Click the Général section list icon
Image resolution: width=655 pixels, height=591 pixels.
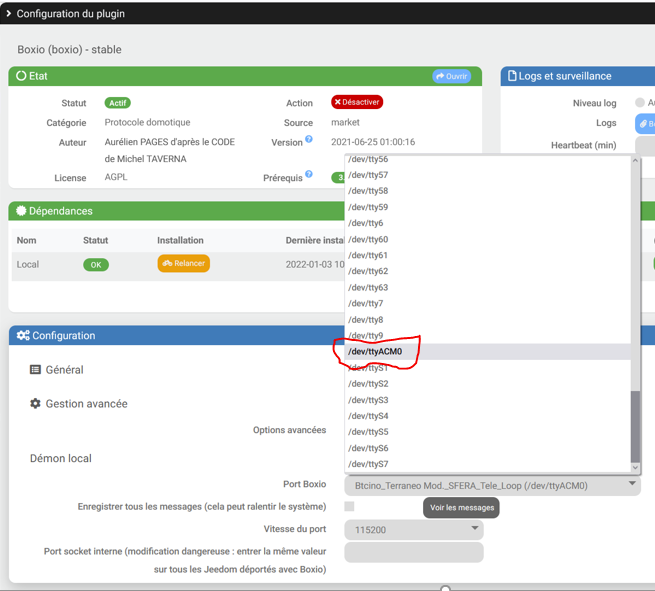35,370
